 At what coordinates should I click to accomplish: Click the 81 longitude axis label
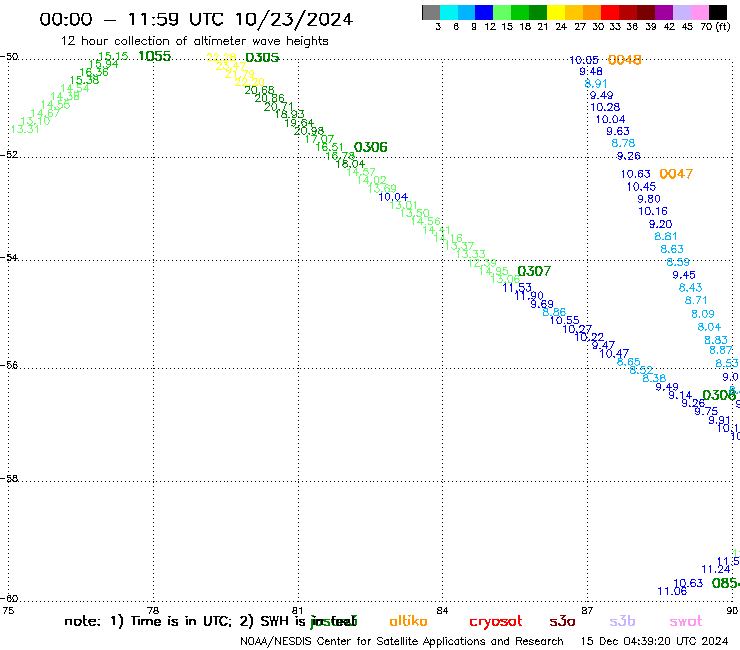(x=297, y=610)
